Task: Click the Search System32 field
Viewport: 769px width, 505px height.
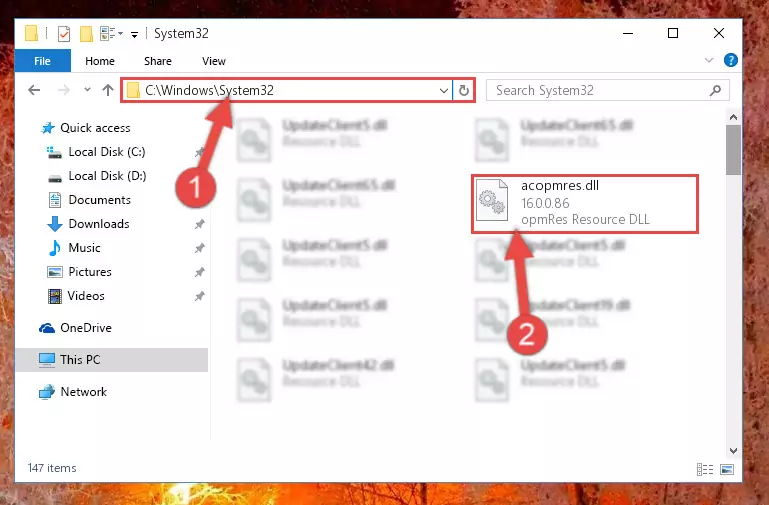Action: (x=608, y=91)
